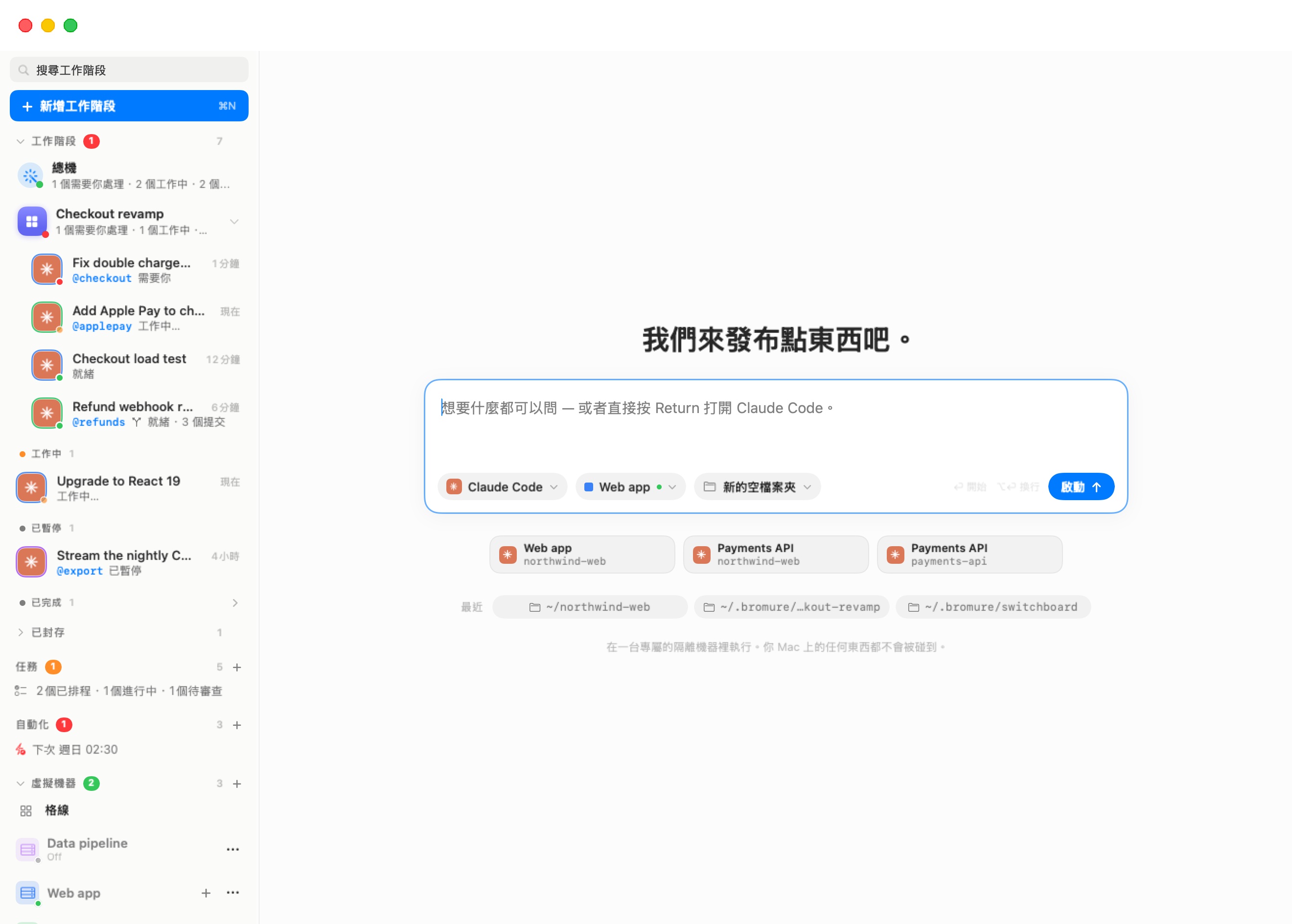Click the 啟動 launch button
Screen dimensions: 1292x924
coord(1081,487)
